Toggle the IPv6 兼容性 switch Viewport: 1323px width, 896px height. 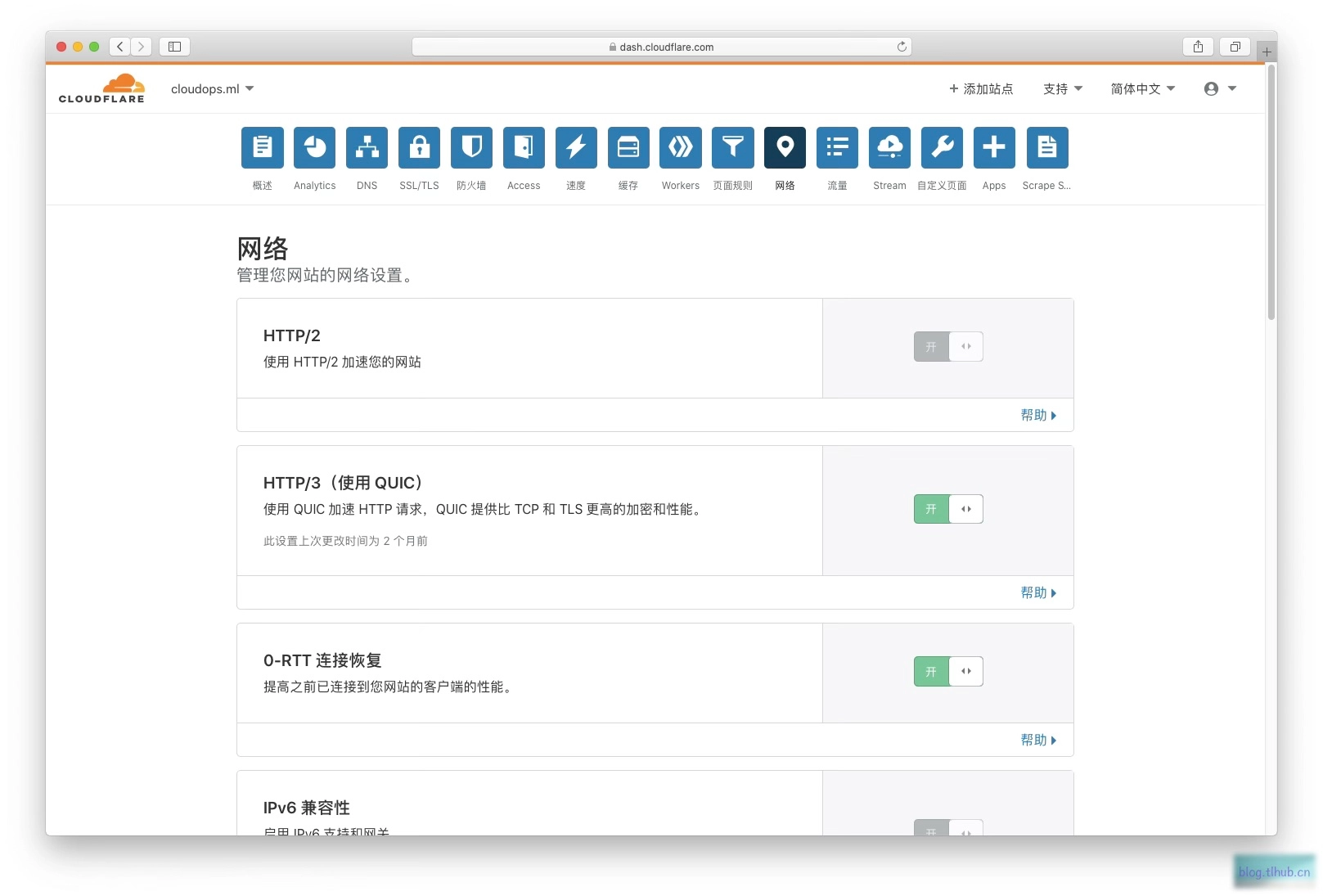click(x=948, y=827)
